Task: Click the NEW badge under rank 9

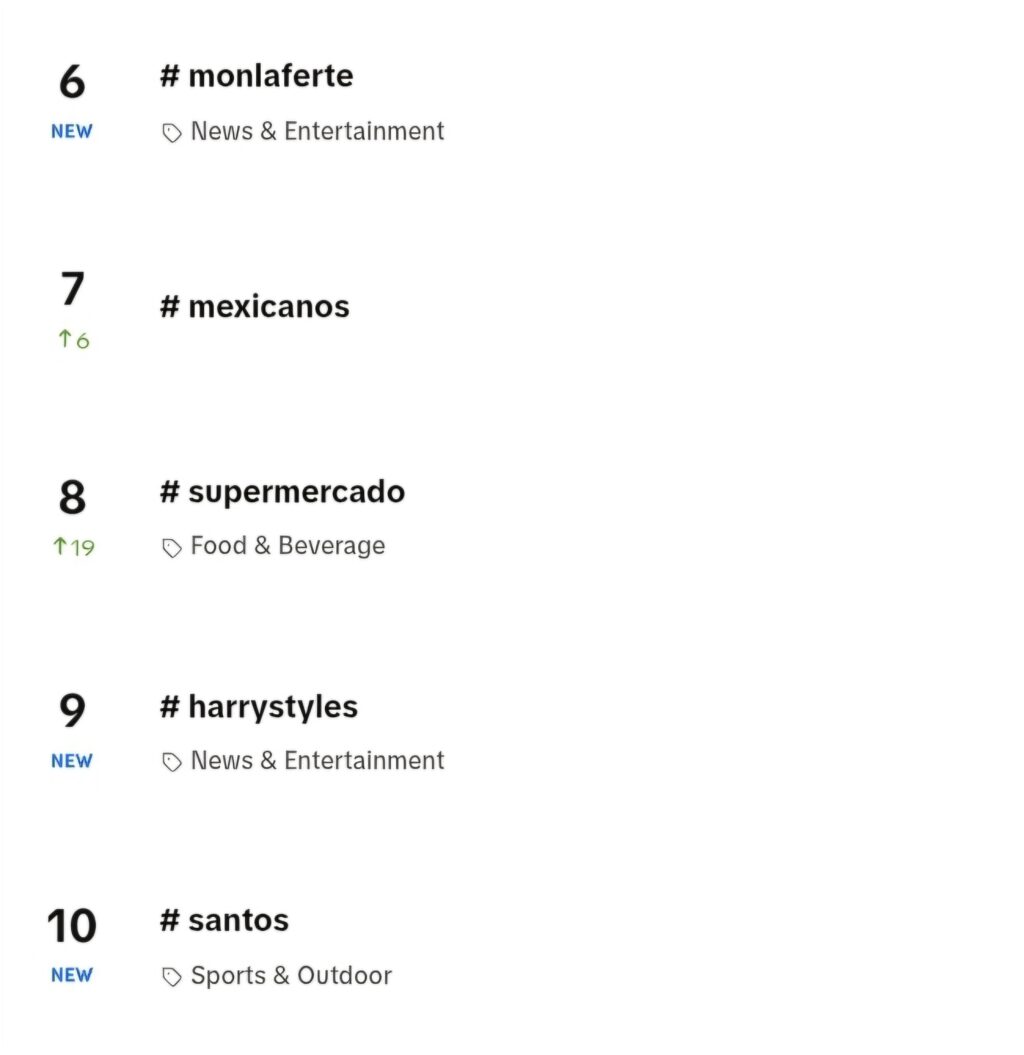Action: click(x=72, y=761)
